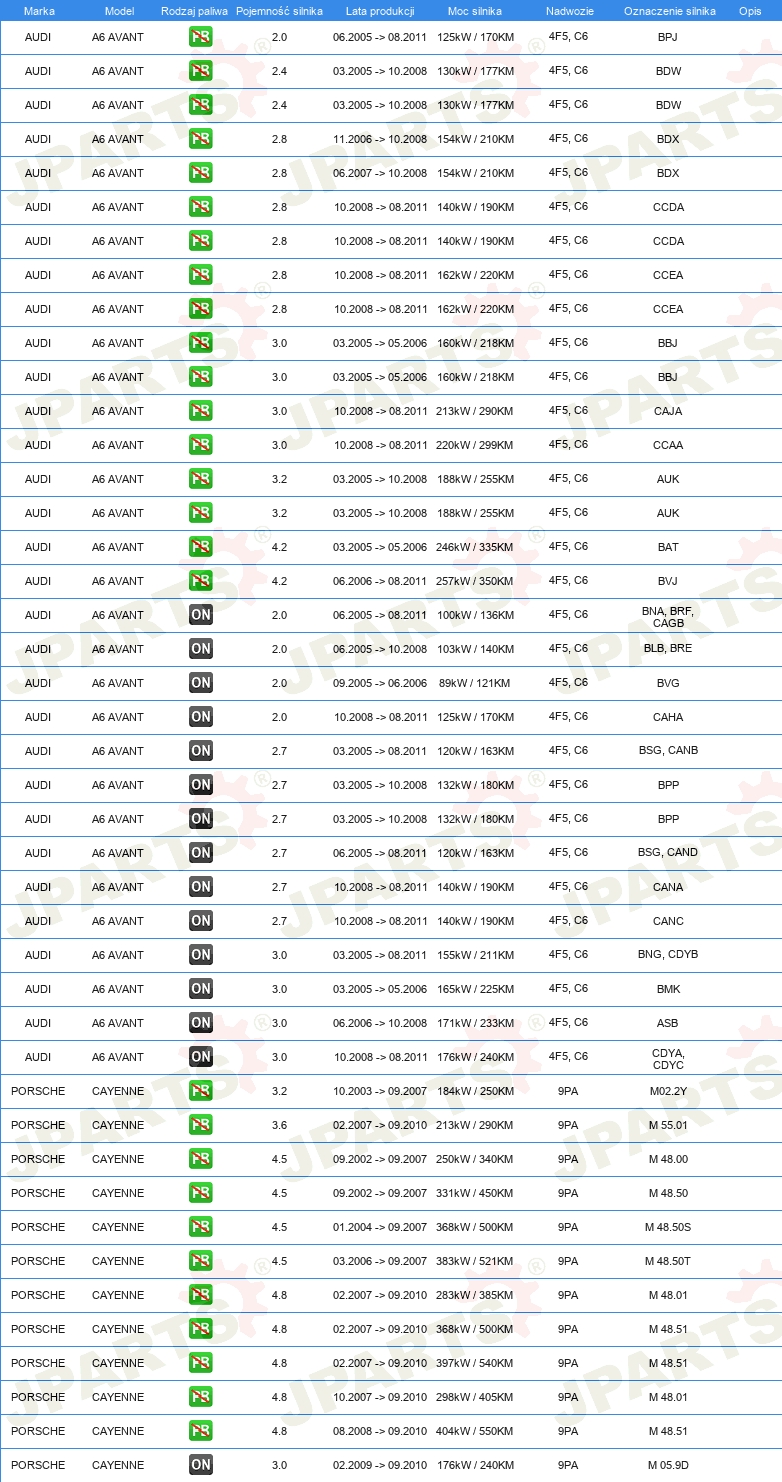This screenshot has height=1482, width=782.
Task: Select the engine code BAT cell
Action: click(668, 547)
